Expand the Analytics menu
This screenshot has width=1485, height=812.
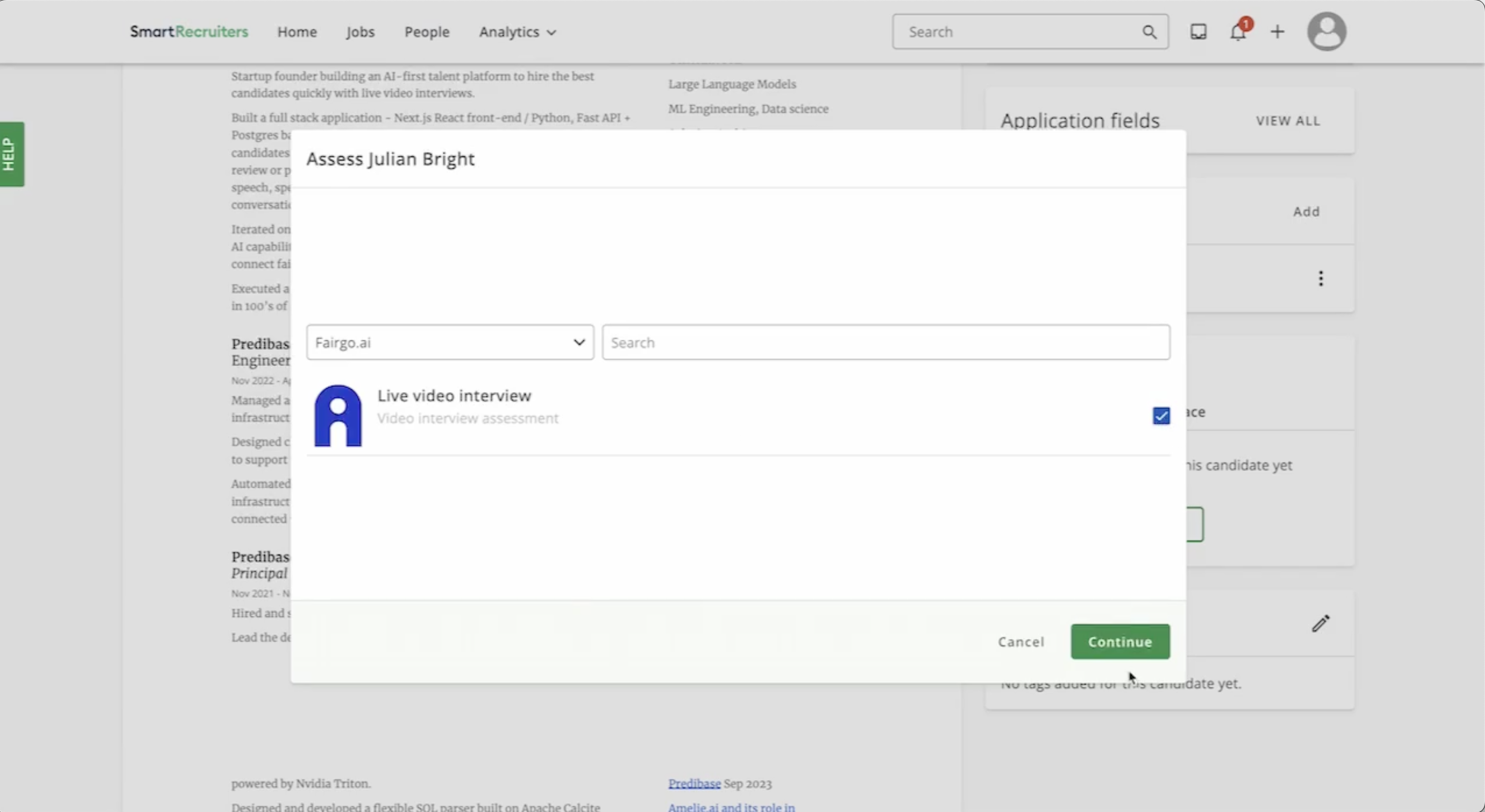[517, 32]
